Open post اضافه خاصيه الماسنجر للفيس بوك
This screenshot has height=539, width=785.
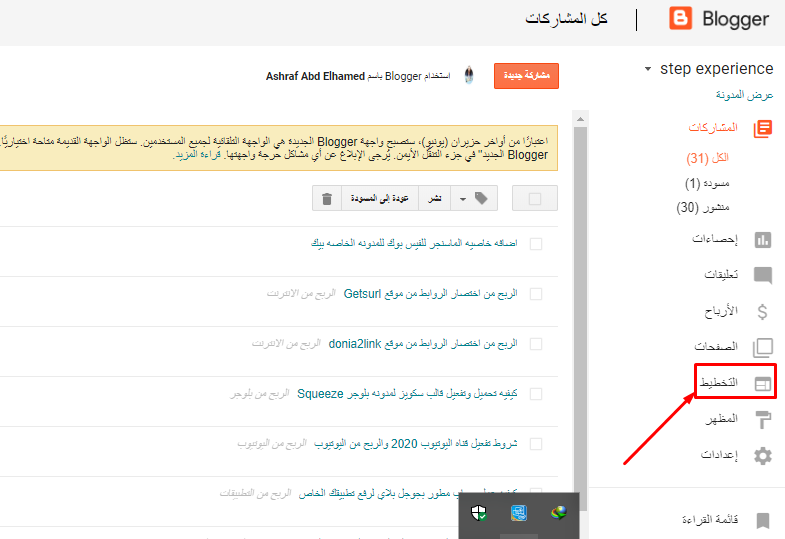(x=414, y=243)
